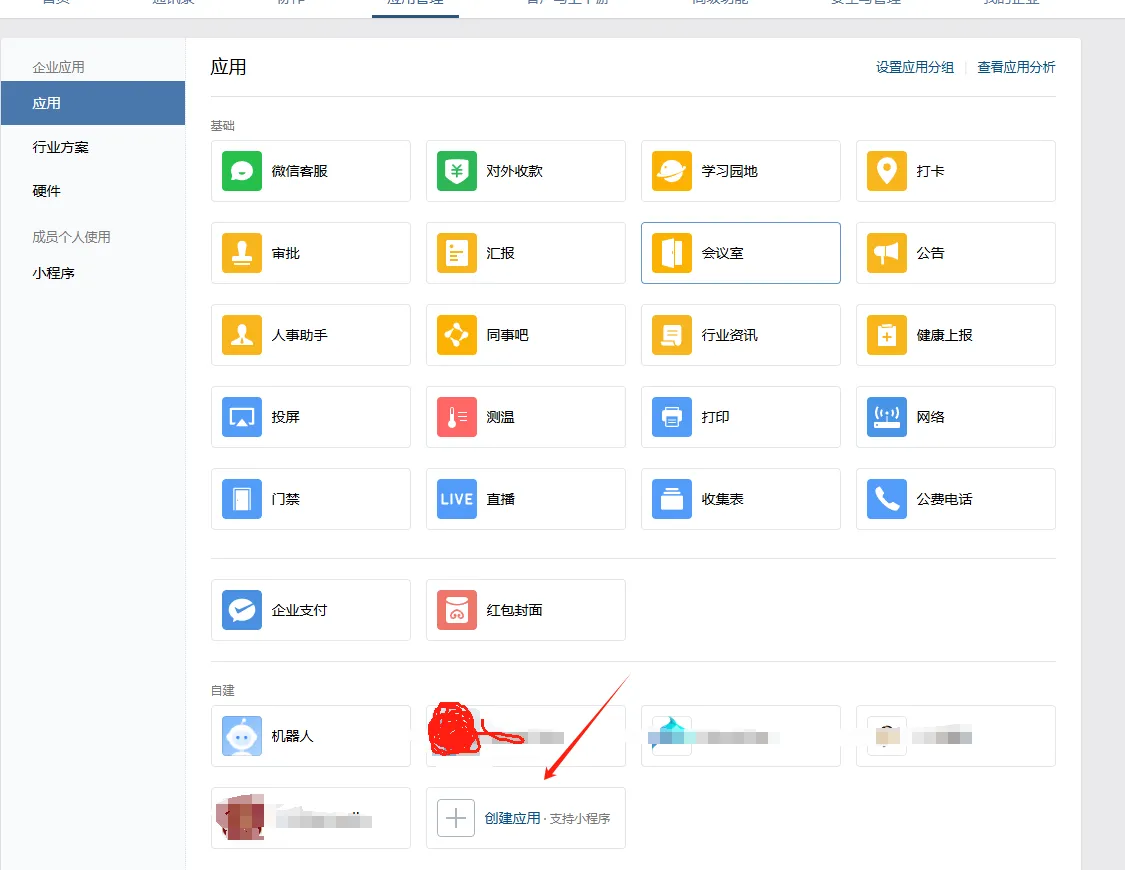Open the 会议室 door icon
Viewport: 1125px width, 870px height.
[x=672, y=253]
